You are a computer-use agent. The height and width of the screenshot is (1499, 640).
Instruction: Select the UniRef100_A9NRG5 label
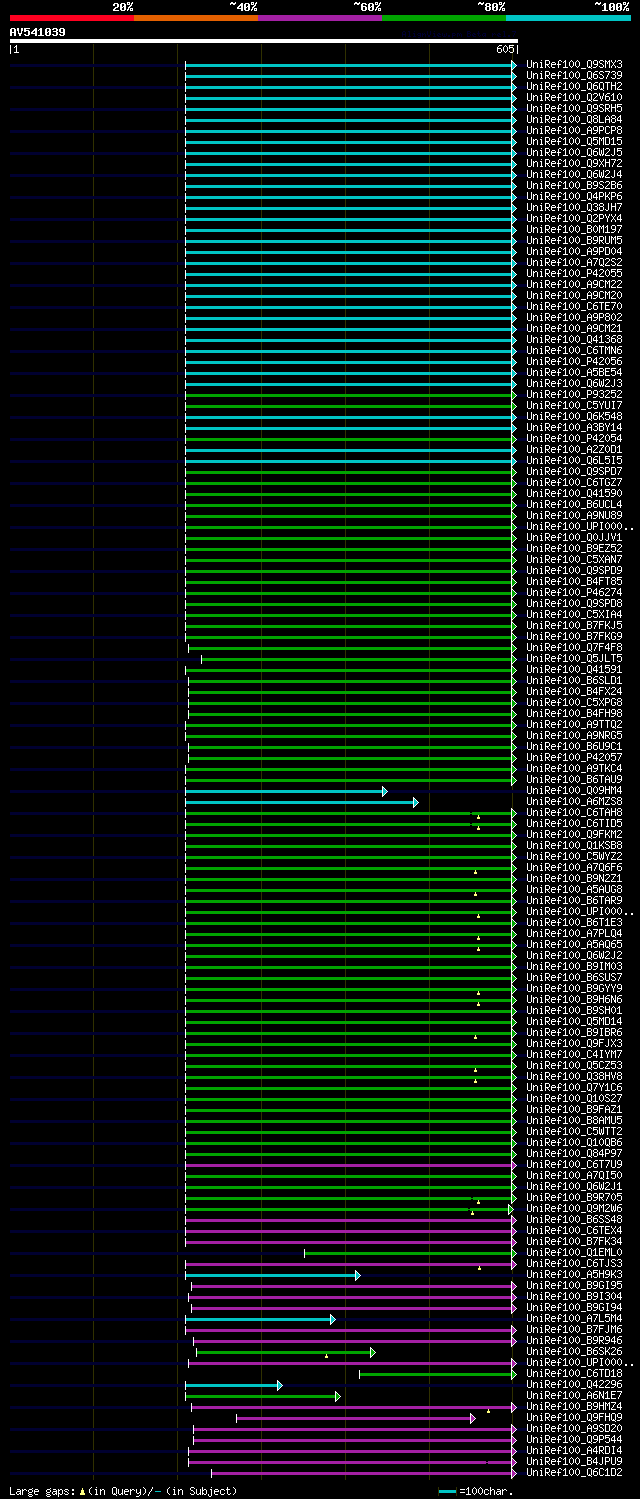(x=574, y=736)
